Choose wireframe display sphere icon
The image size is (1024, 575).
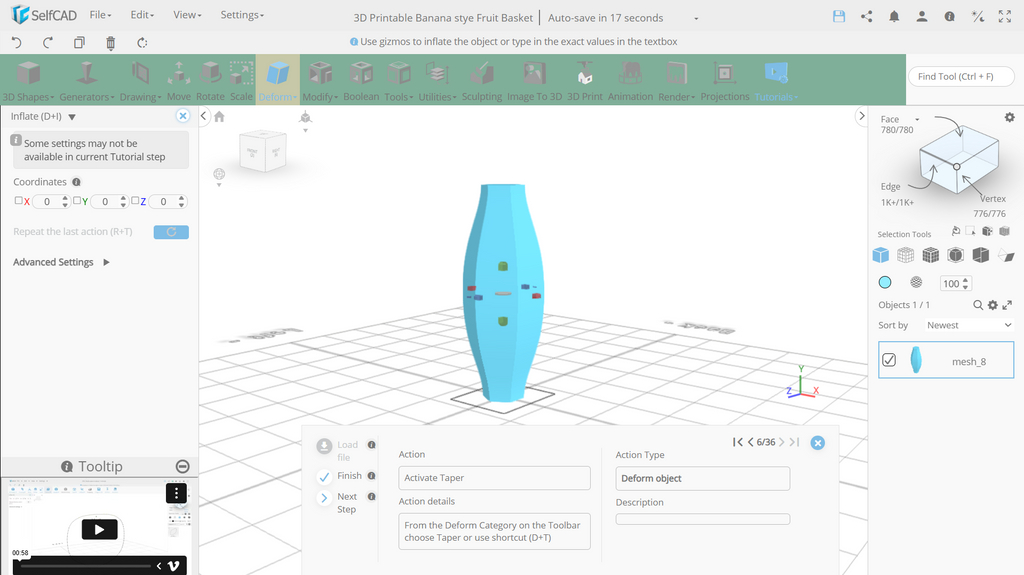(x=916, y=282)
